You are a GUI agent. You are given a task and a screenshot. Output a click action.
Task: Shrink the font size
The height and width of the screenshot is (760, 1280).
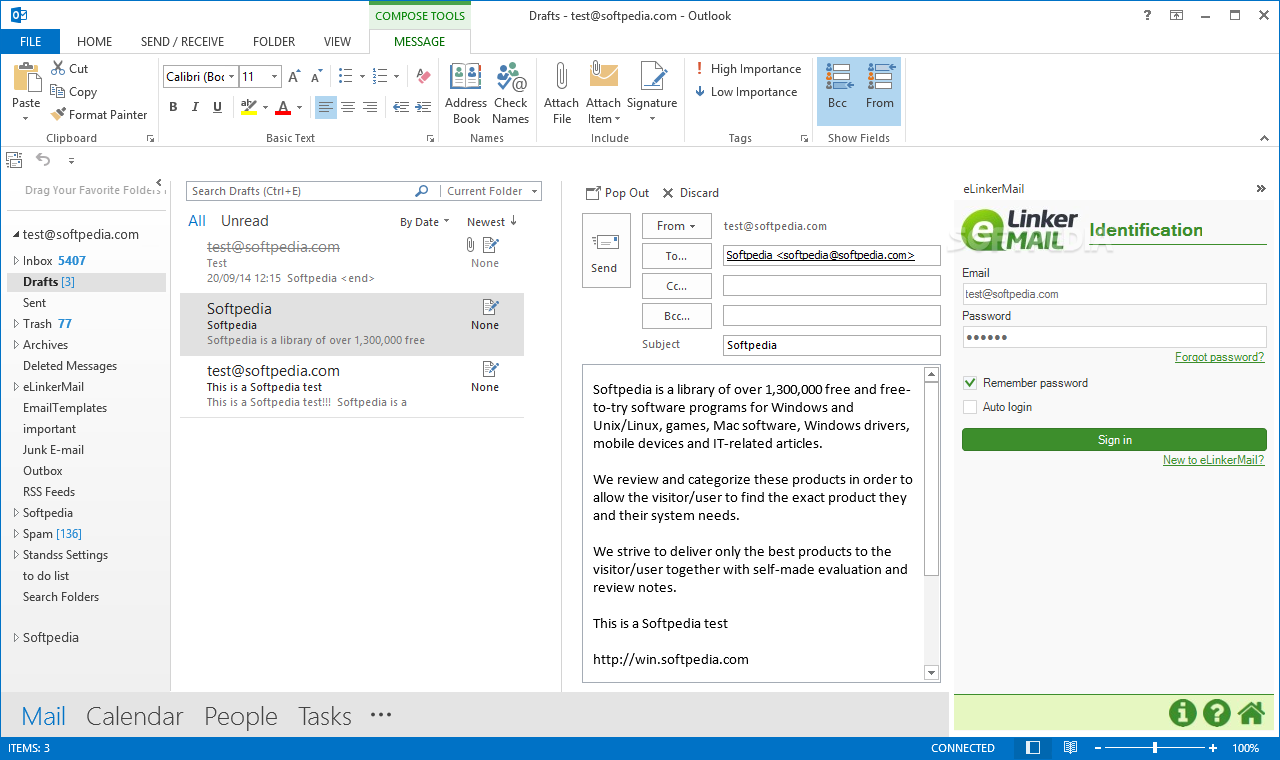point(316,76)
